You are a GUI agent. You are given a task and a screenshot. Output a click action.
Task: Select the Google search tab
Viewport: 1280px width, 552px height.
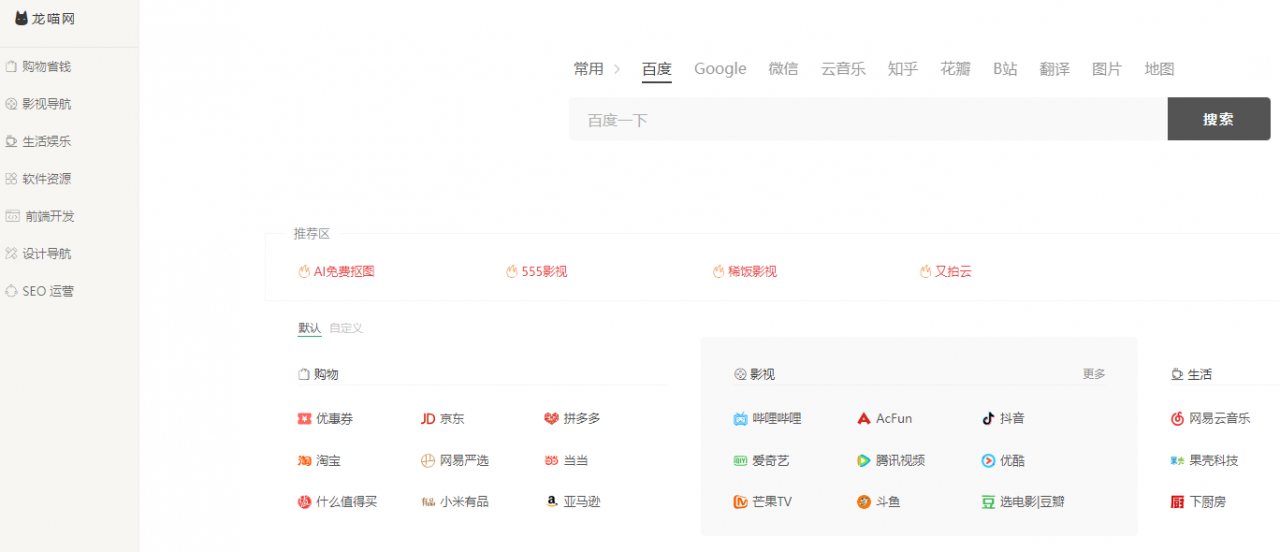tap(720, 69)
